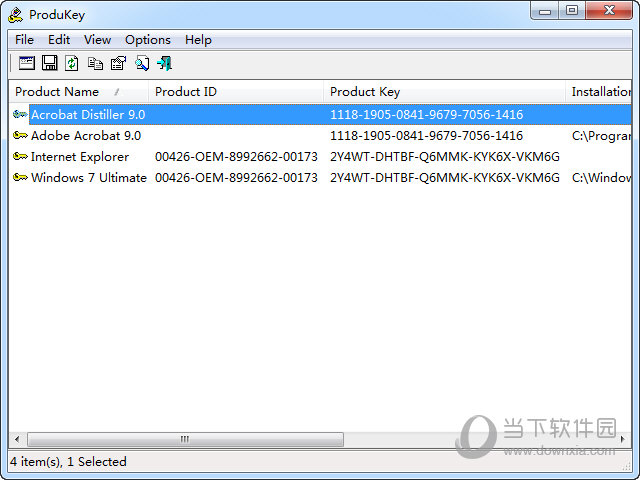
Task: Click the Refresh toolbar icon
Action: (x=72, y=63)
